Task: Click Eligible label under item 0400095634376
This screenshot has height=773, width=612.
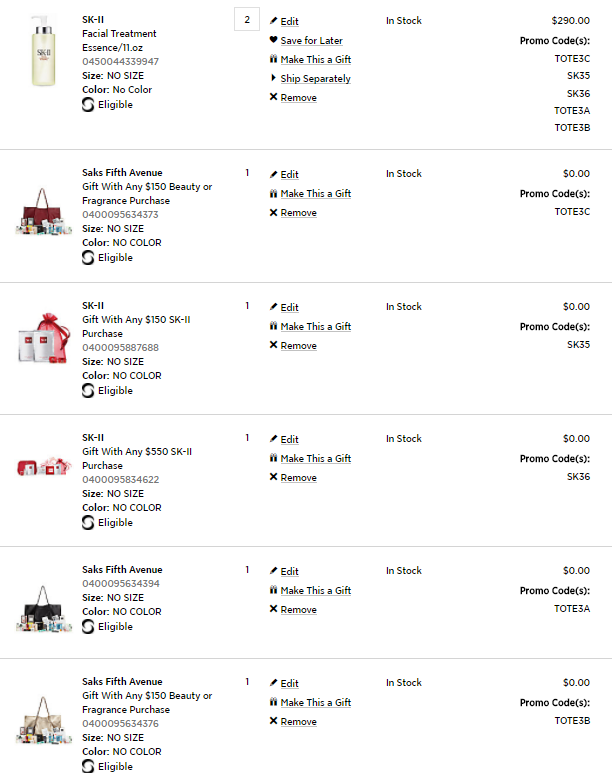Action: pos(115,766)
